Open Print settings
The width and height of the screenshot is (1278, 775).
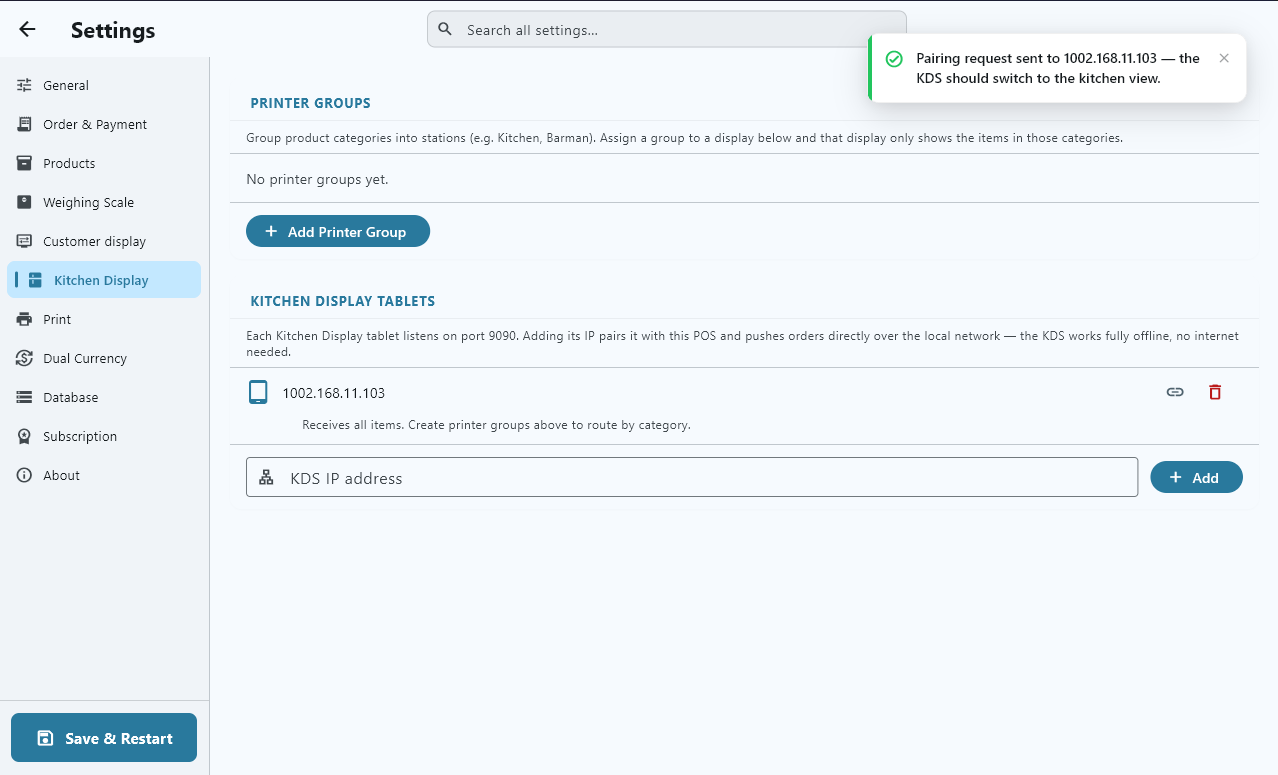104,319
